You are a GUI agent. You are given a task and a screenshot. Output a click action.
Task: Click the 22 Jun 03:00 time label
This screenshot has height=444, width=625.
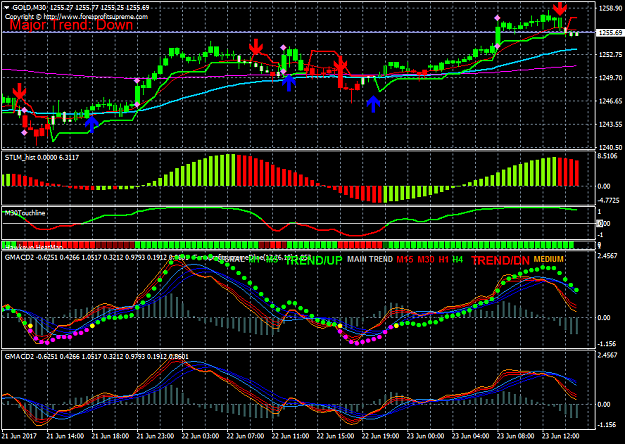pos(200,436)
